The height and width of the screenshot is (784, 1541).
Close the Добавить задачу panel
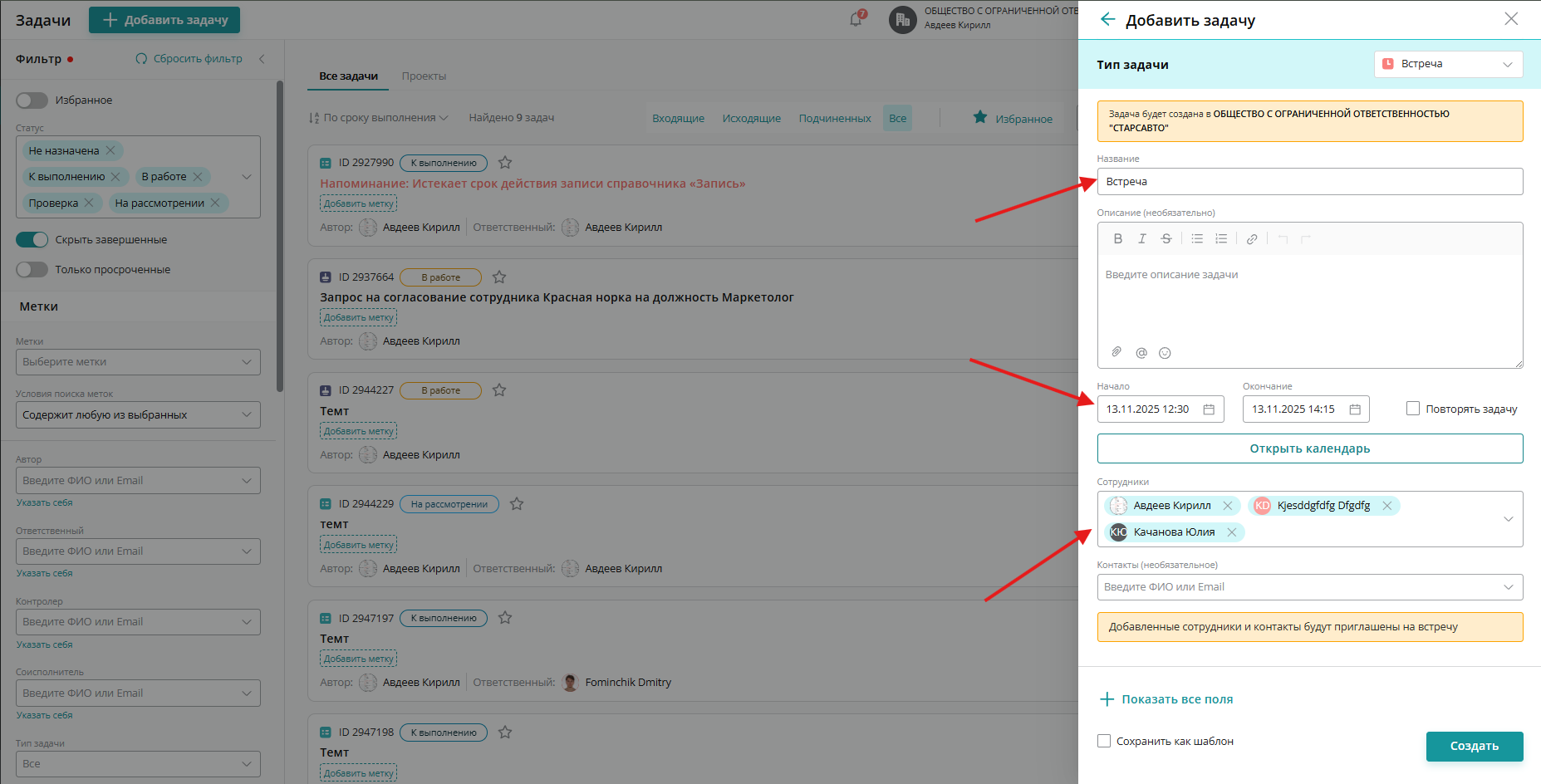tap(1511, 19)
